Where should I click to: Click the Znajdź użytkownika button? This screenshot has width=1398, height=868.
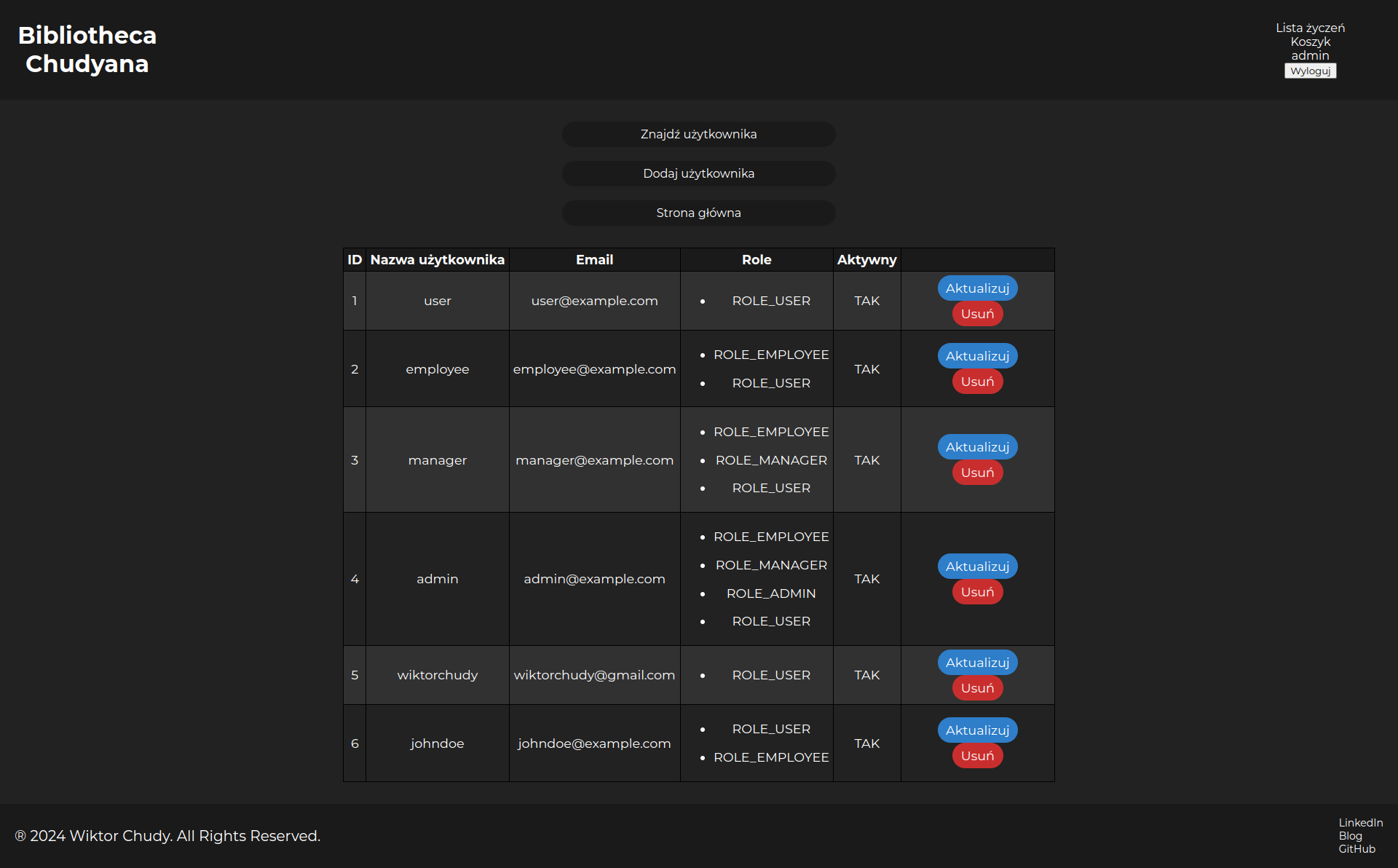(698, 134)
